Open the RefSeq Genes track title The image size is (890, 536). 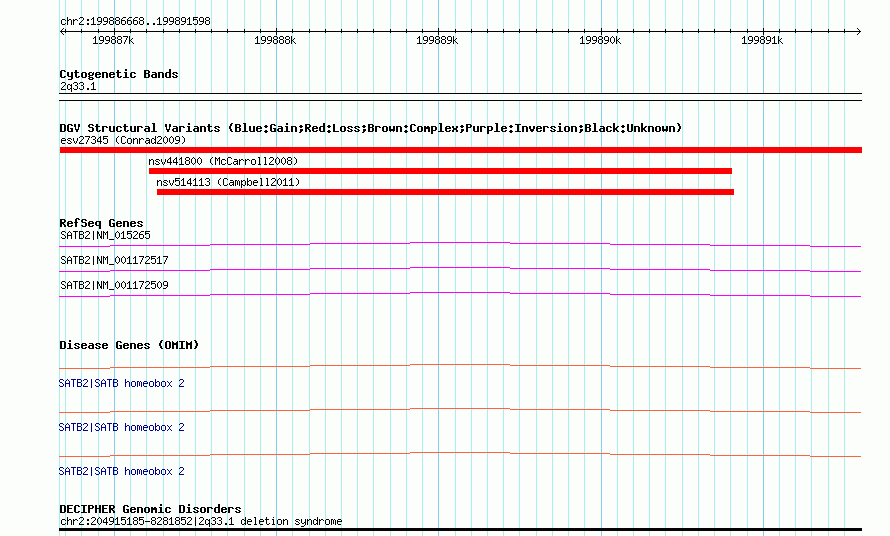pos(101,223)
